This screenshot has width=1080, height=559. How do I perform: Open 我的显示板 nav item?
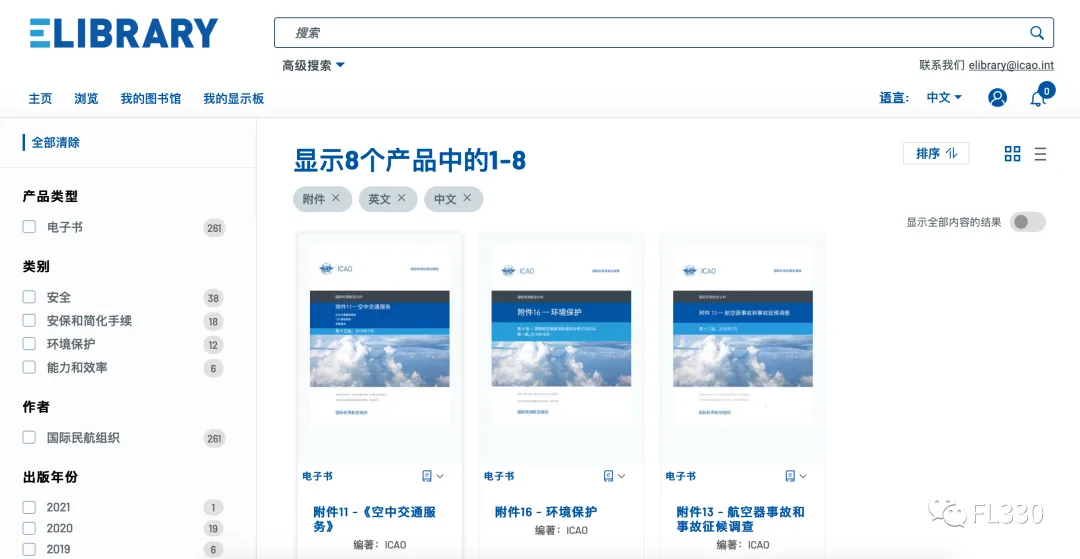[233, 98]
